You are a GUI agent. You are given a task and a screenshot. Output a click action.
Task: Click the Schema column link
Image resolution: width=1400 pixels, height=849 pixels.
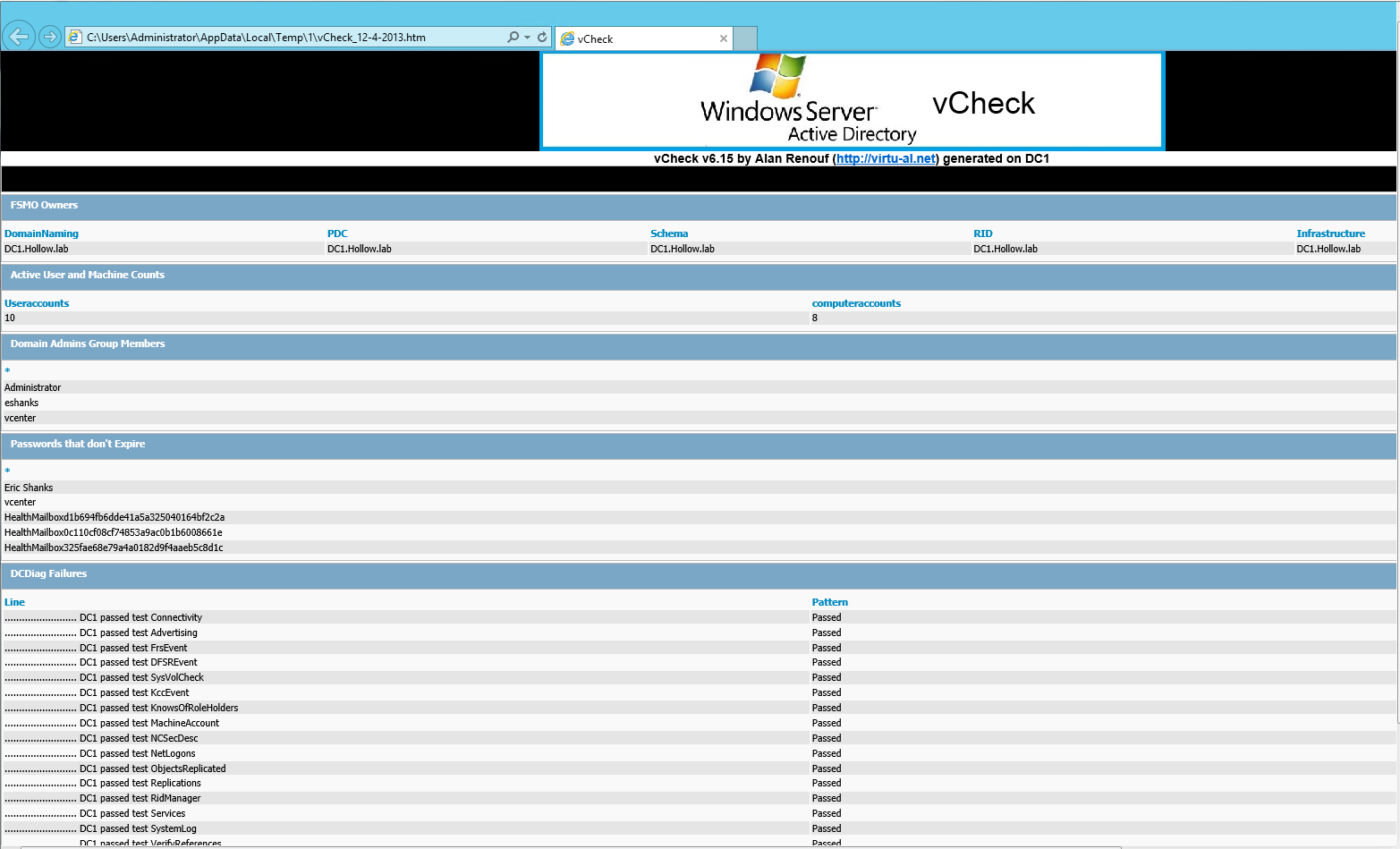(669, 233)
